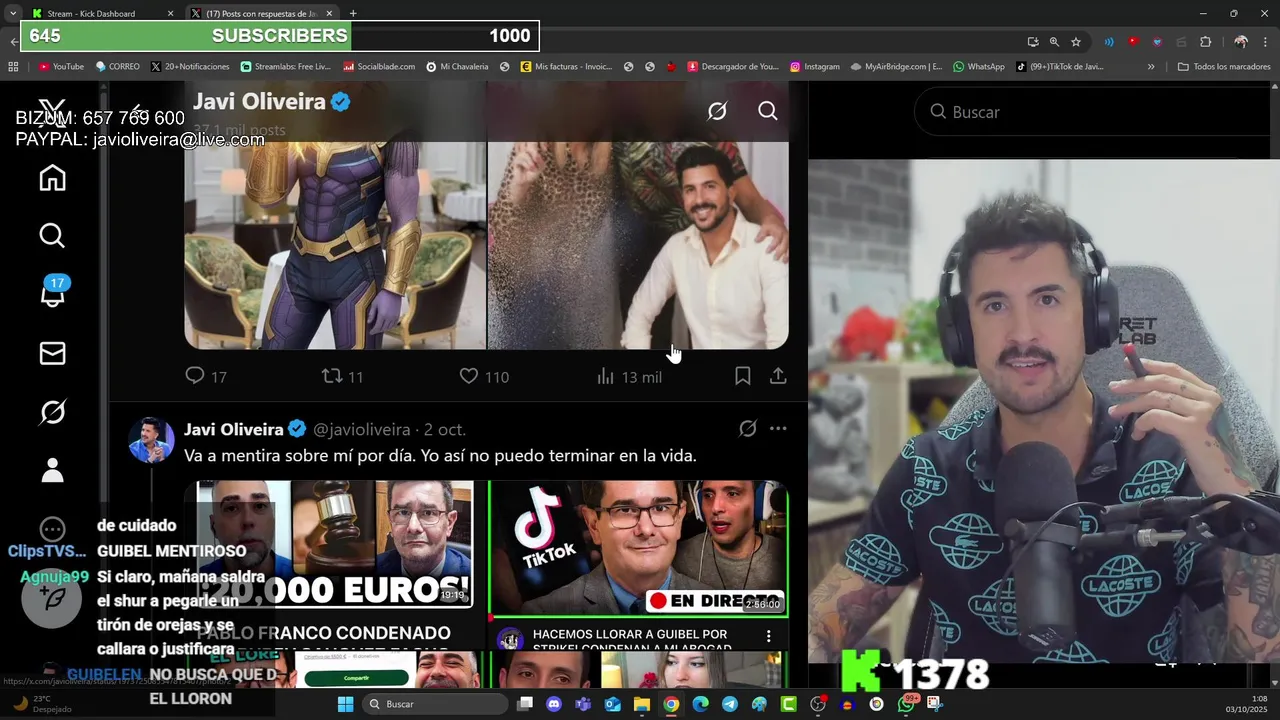The image size is (1280, 720).
Task: Open the Instagram bookmark
Action: [x=815, y=67]
